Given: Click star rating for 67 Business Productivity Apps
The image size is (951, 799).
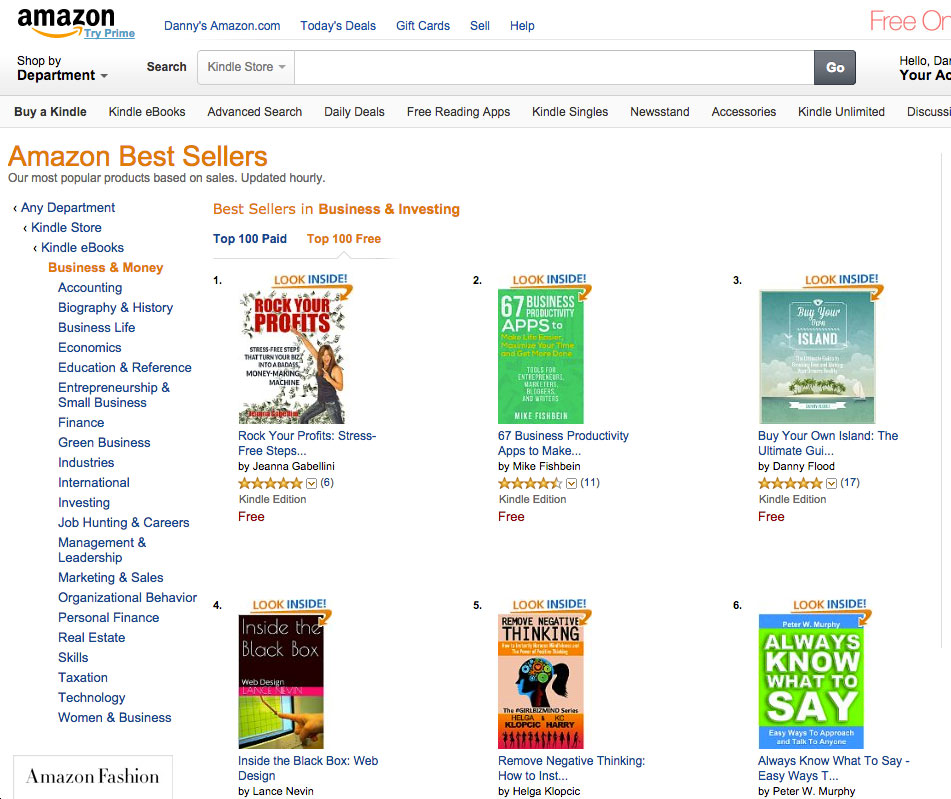Looking at the screenshot, I should (x=530, y=483).
